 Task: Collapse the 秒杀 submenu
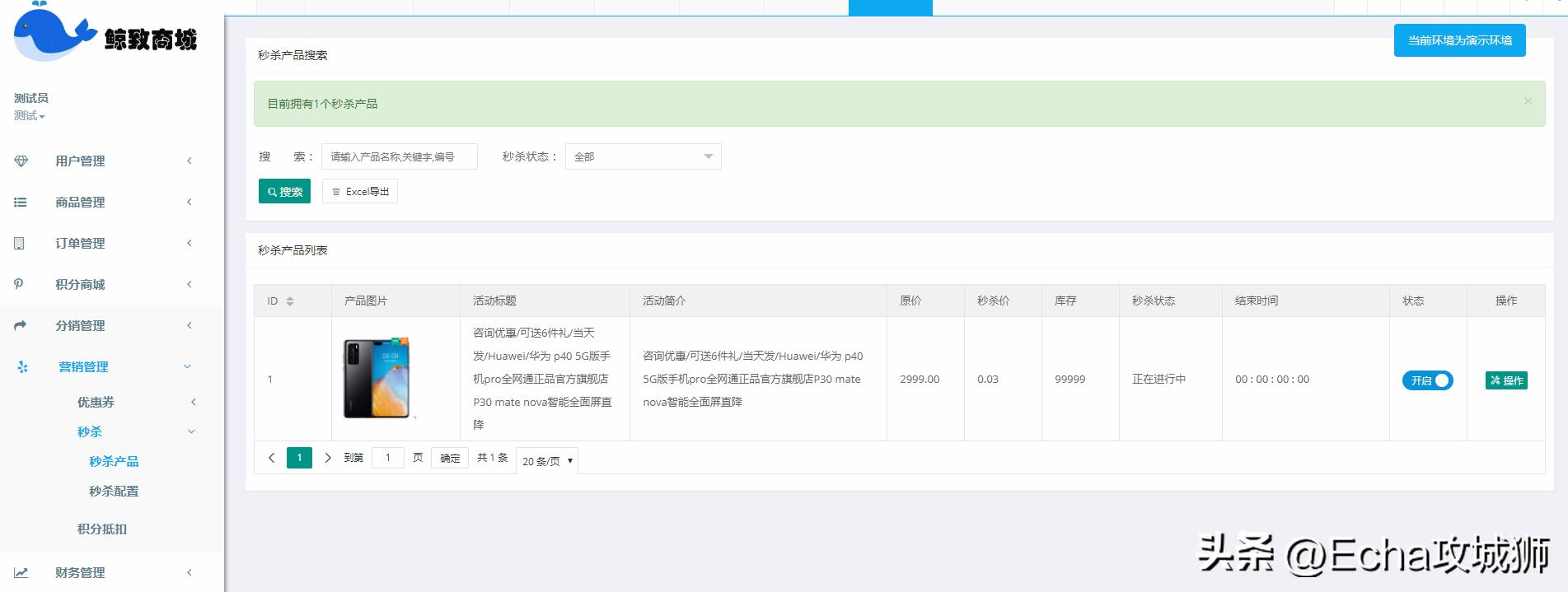coord(111,432)
